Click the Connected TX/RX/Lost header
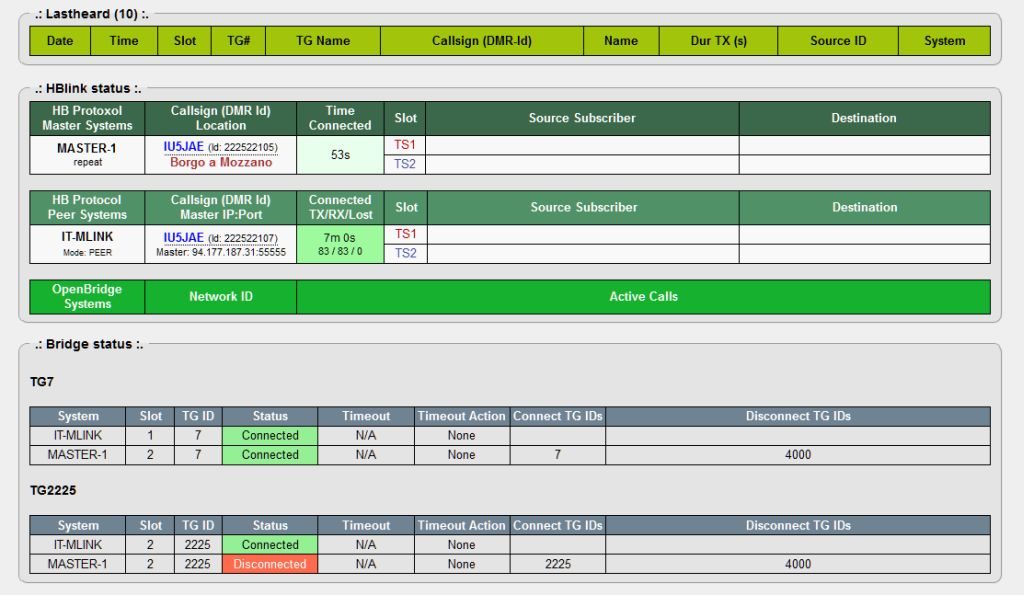 [x=340, y=207]
